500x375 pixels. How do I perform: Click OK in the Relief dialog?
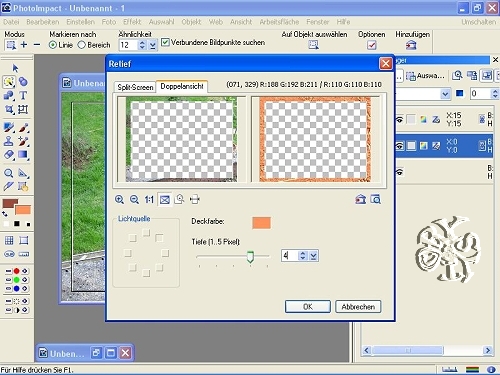[x=308, y=307]
